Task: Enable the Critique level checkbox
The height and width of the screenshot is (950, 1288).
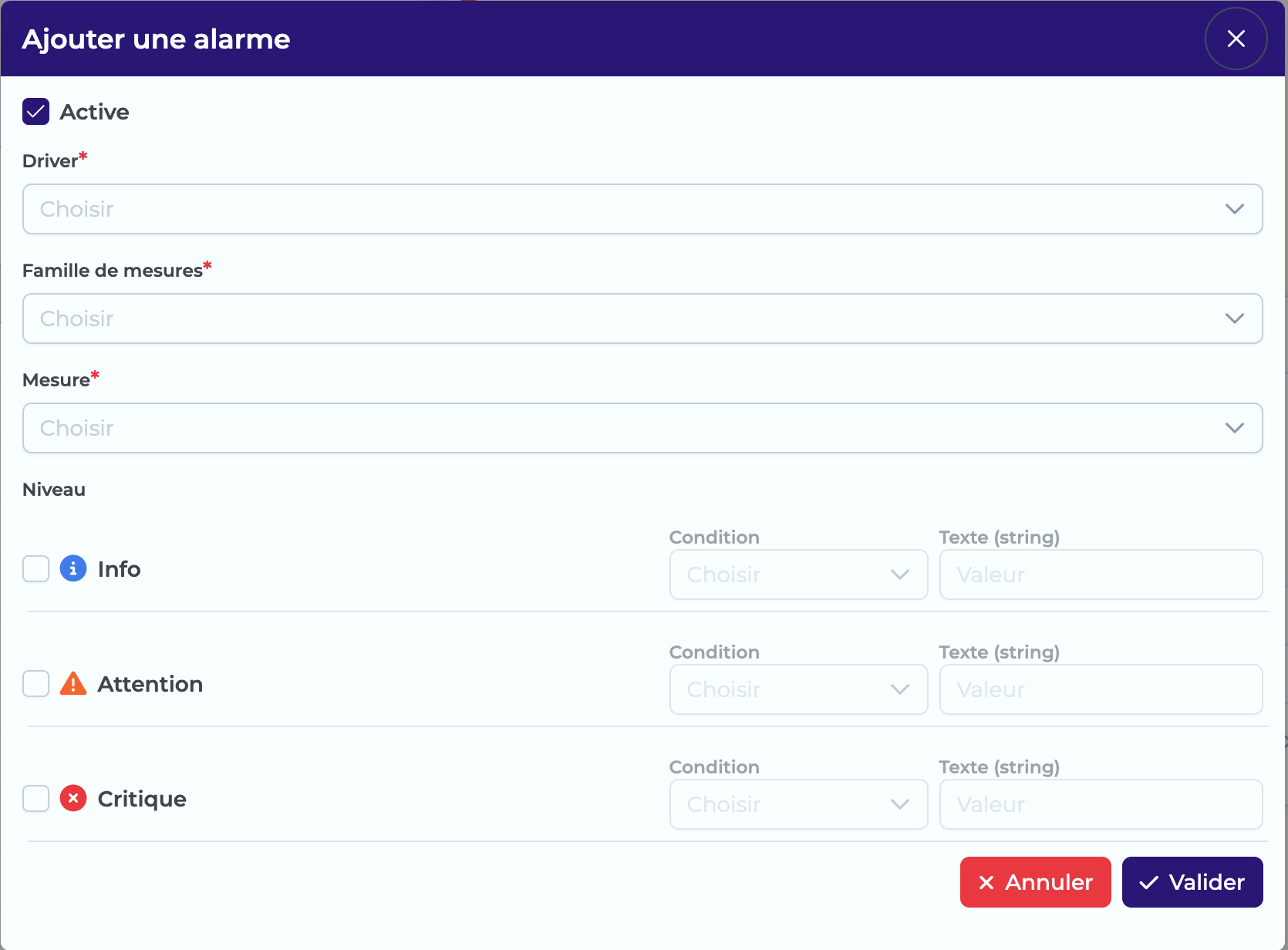Action: pos(36,799)
